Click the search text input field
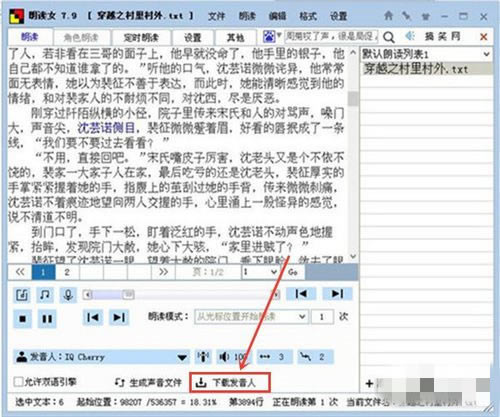Viewport: 500px width, 417px height. click(x=332, y=36)
